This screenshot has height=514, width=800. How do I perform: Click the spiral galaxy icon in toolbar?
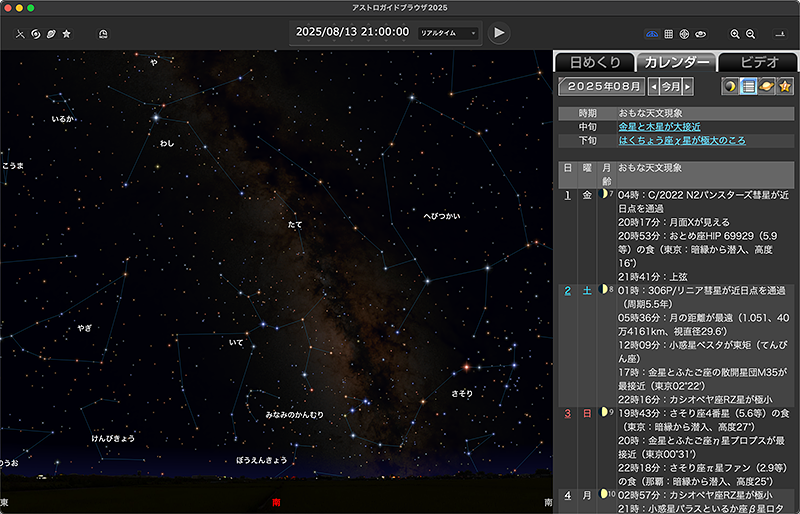[x=35, y=34]
